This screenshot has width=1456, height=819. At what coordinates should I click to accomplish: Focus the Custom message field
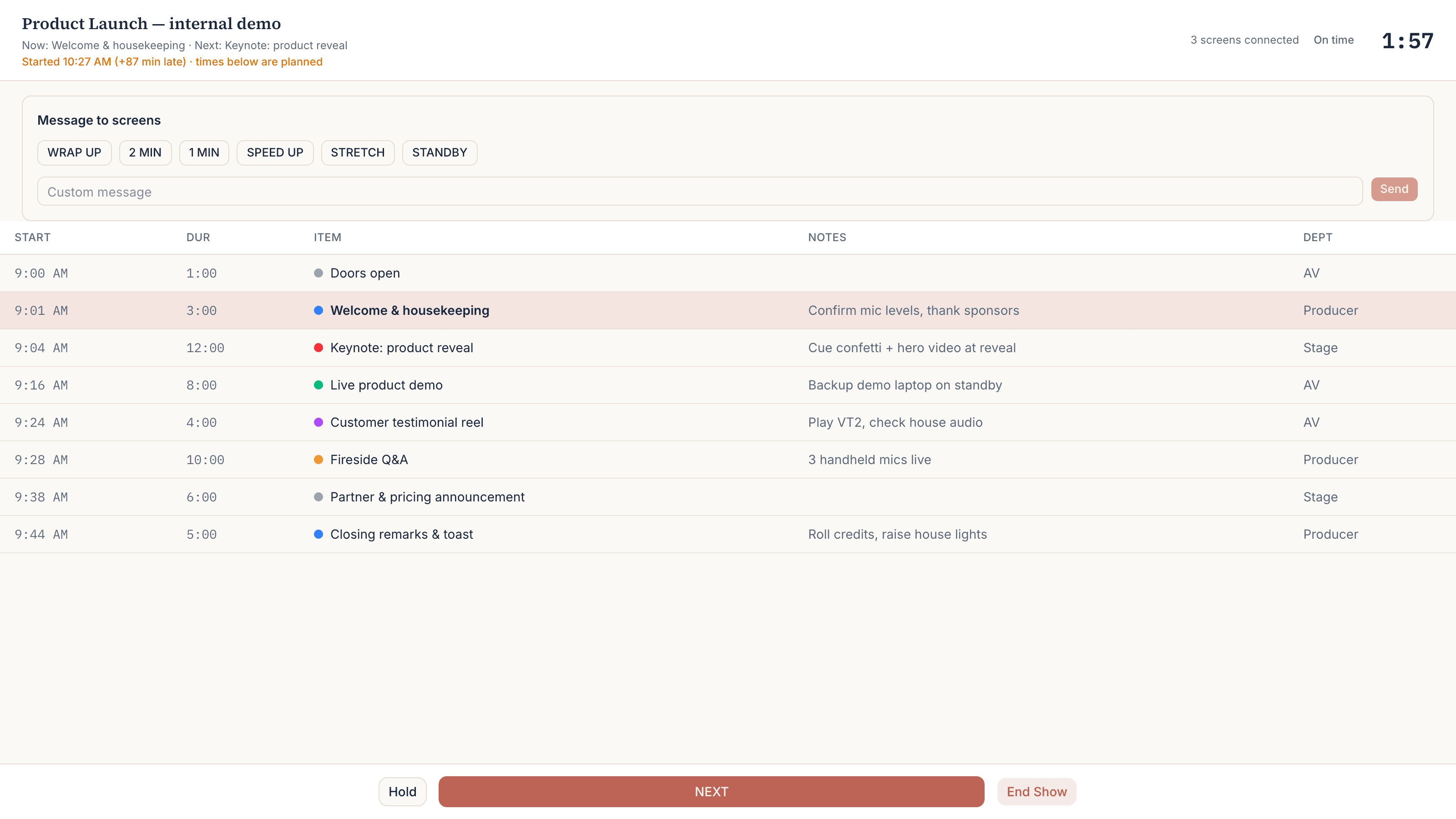pyautogui.click(x=700, y=192)
